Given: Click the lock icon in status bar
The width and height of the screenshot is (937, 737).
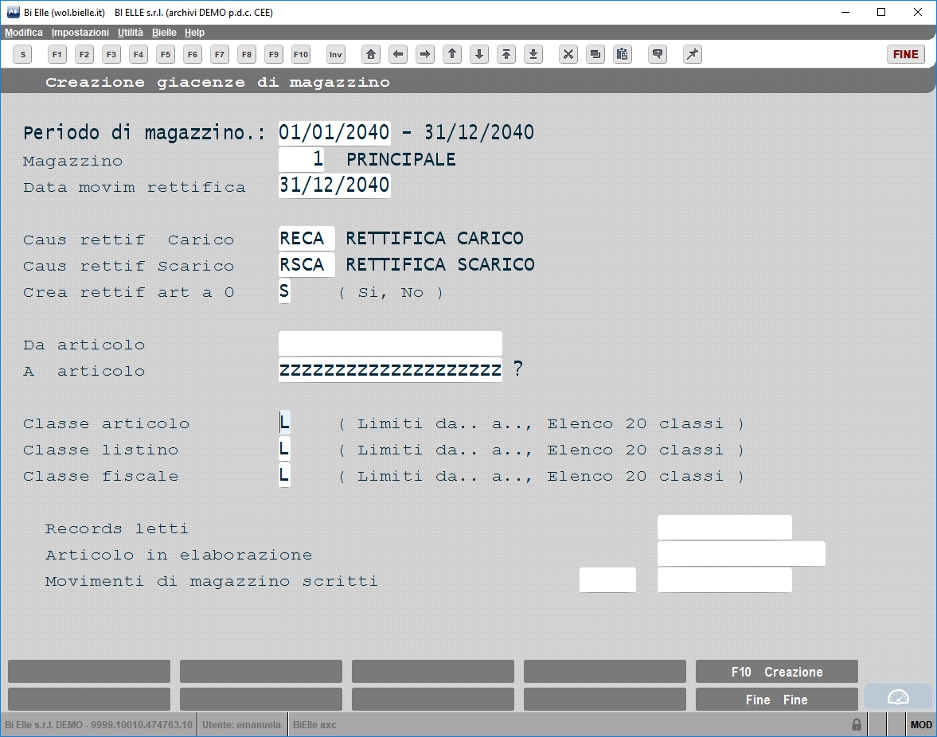Looking at the screenshot, I should point(856,724).
